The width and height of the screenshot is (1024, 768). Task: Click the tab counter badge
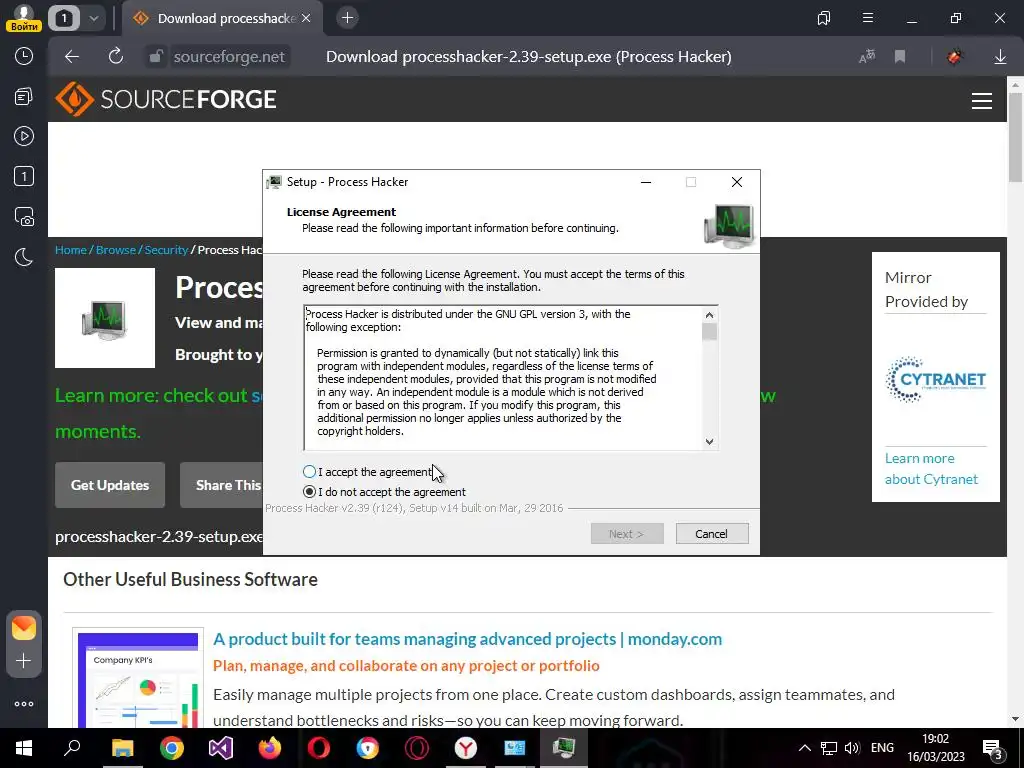click(x=64, y=18)
